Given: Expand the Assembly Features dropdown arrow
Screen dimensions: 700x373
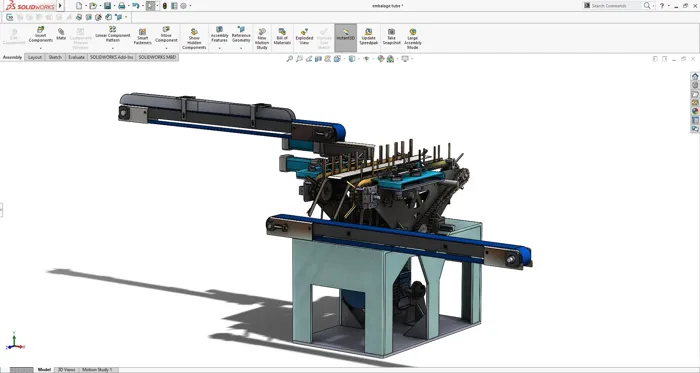Looking at the screenshot, I should point(219,48).
